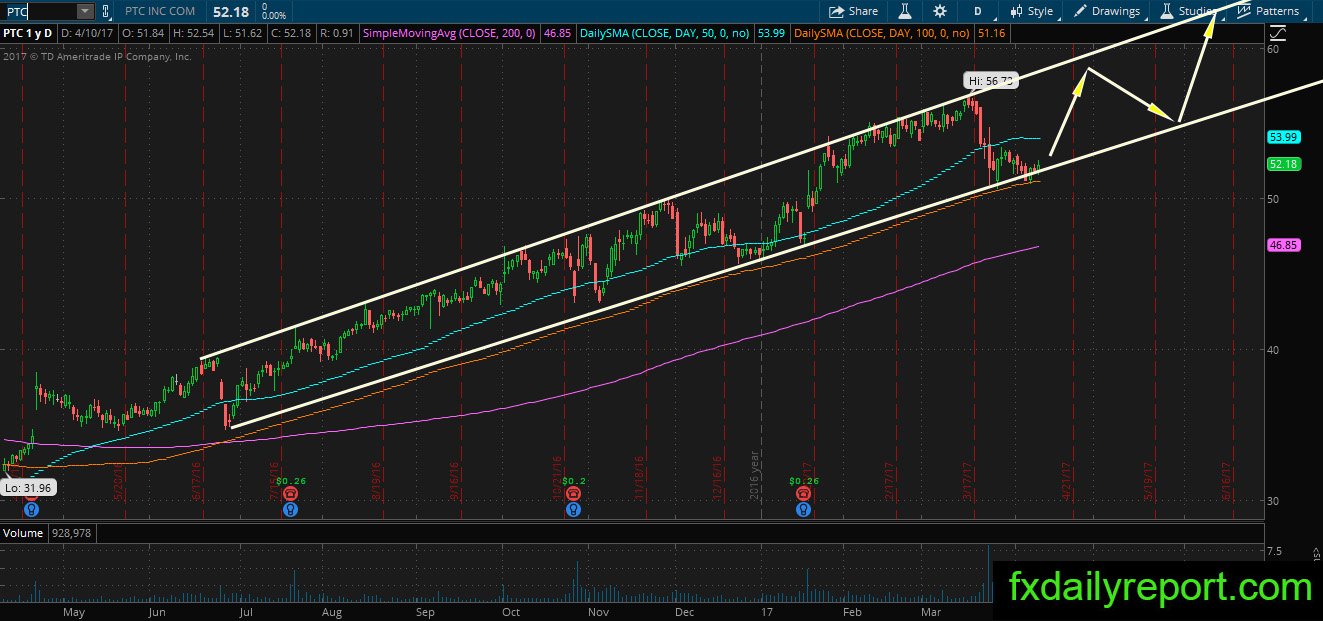Click the 0.00% change value

point(272,16)
